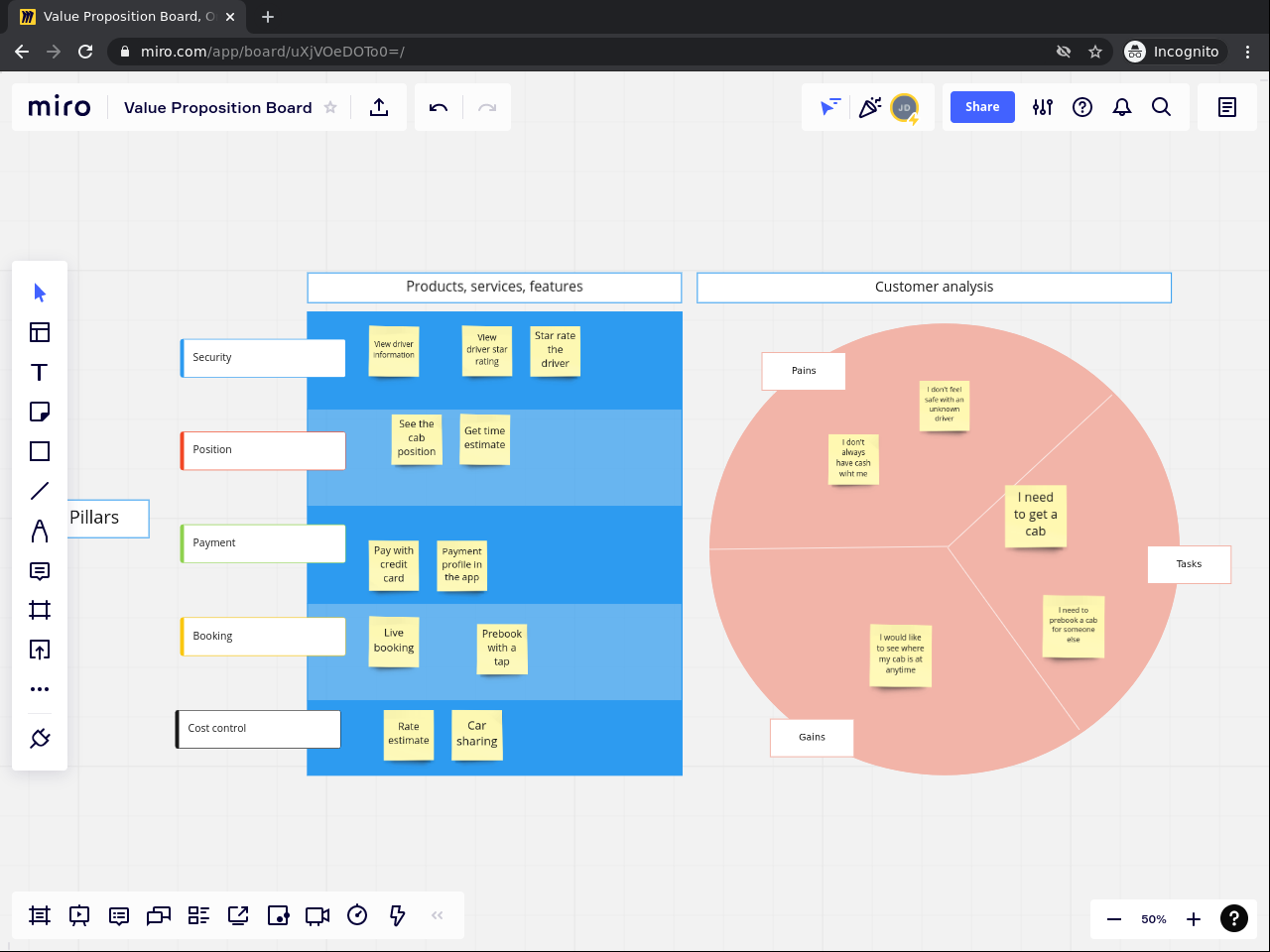This screenshot has width=1270, height=952.
Task: Search the board
Action: (x=1162, y=107)
